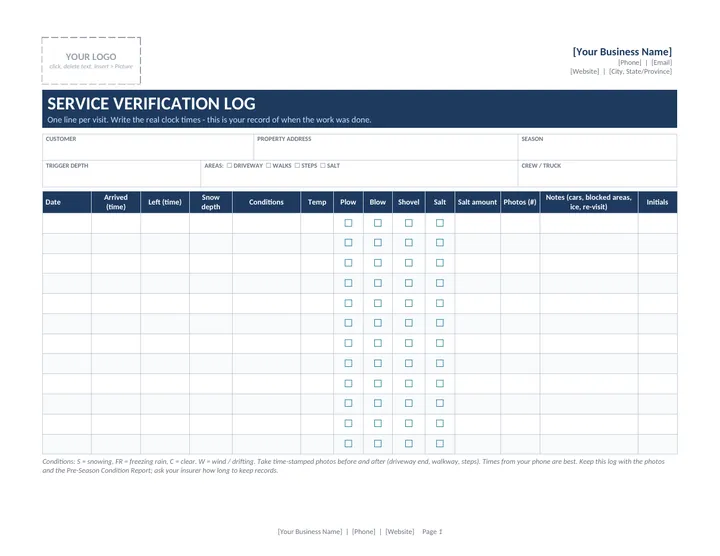720x556 pixels.
Task: Click the Conditions column header
Action: 266,202
